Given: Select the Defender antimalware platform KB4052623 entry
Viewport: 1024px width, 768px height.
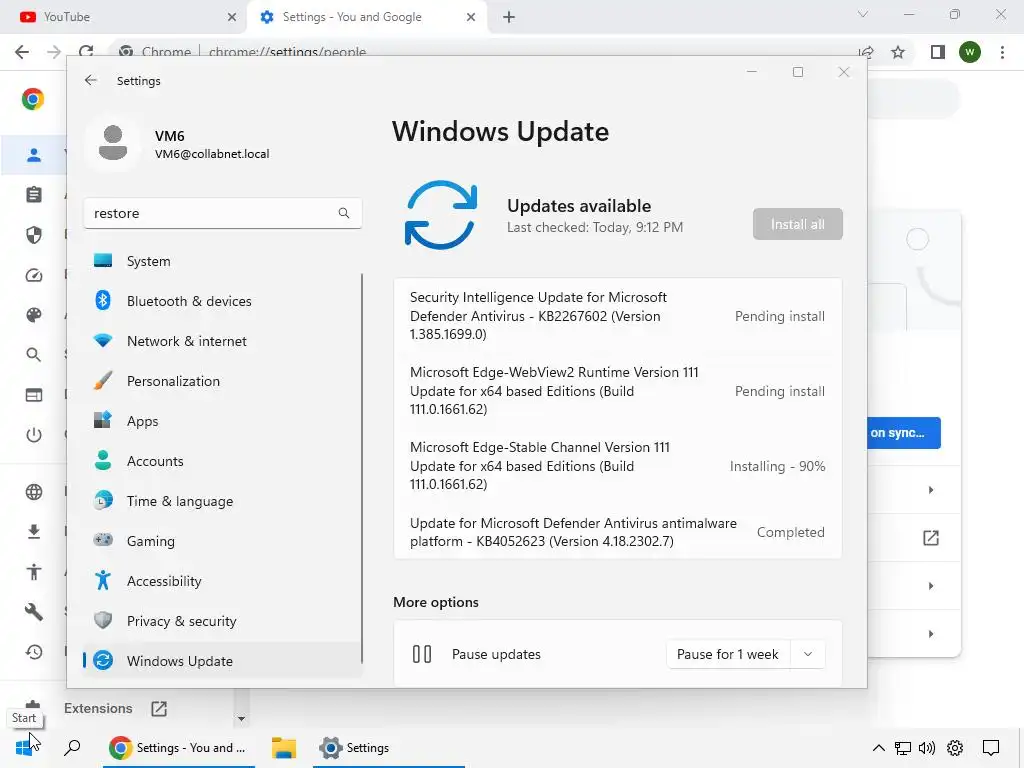Looking at the screenshot, I should click(x=618, y=532).
